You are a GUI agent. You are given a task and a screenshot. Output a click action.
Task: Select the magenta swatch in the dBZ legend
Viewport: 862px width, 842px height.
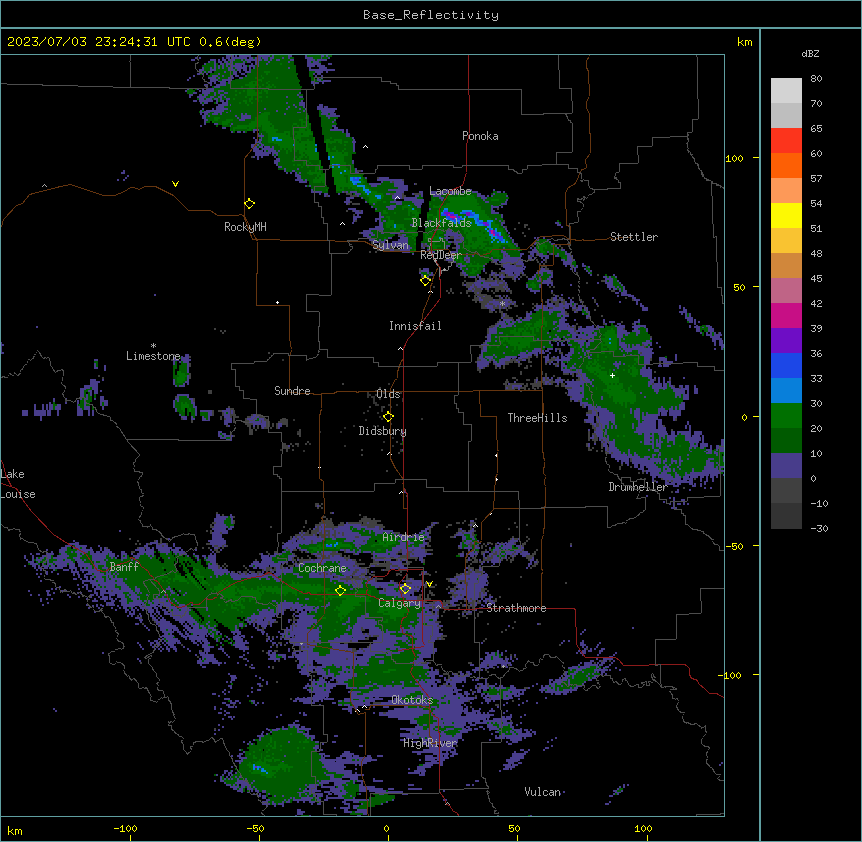pos(786,315)
